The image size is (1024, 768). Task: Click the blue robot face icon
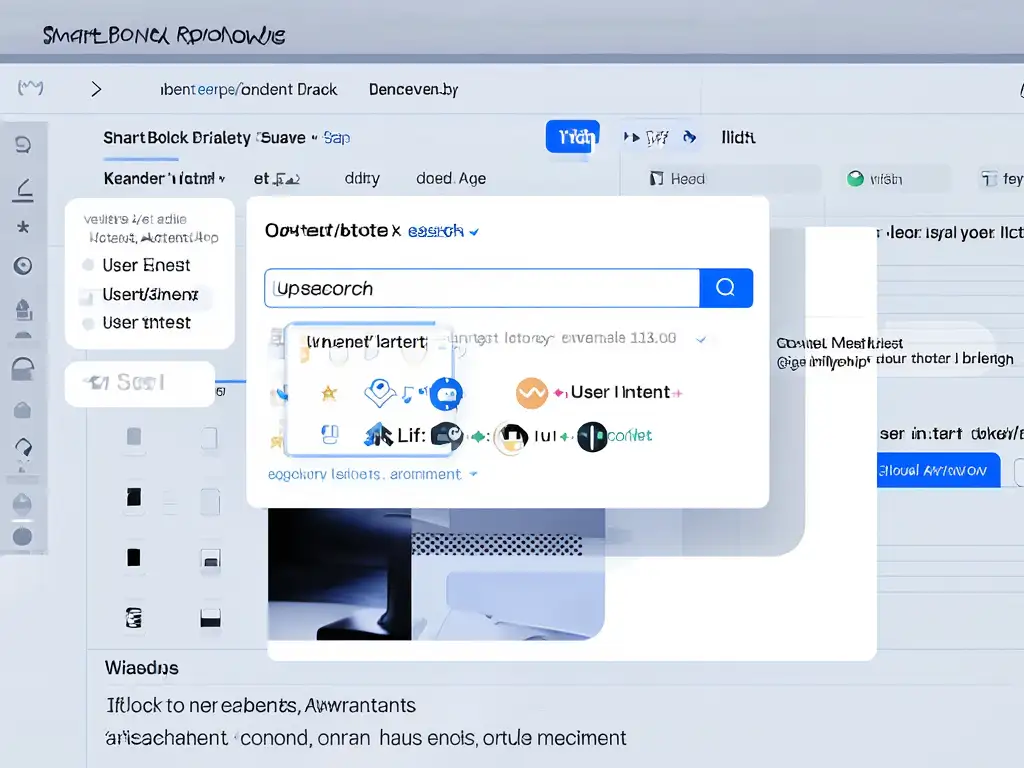click(446, 394)
